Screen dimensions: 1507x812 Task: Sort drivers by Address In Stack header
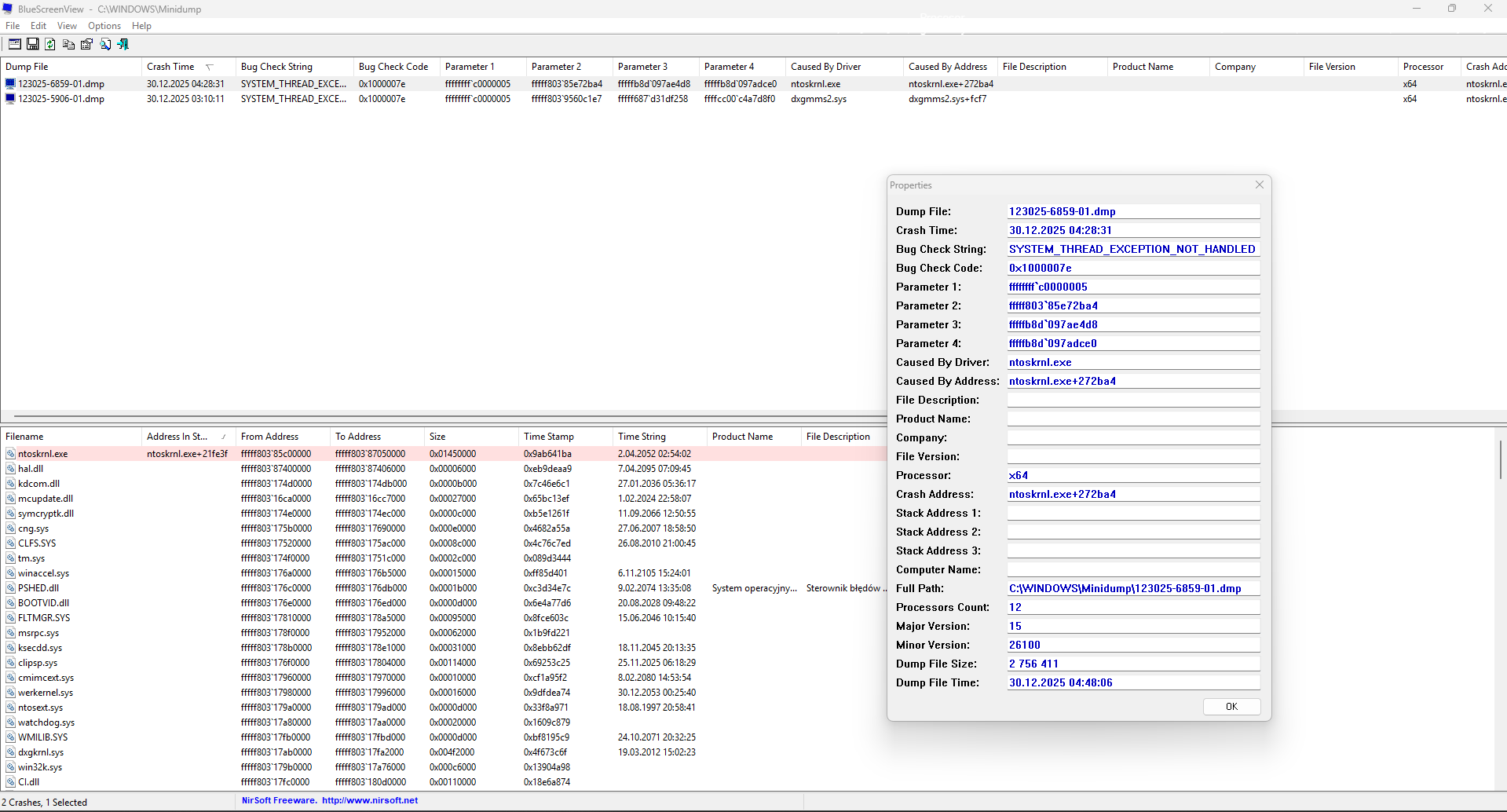[x=177, y=437]
